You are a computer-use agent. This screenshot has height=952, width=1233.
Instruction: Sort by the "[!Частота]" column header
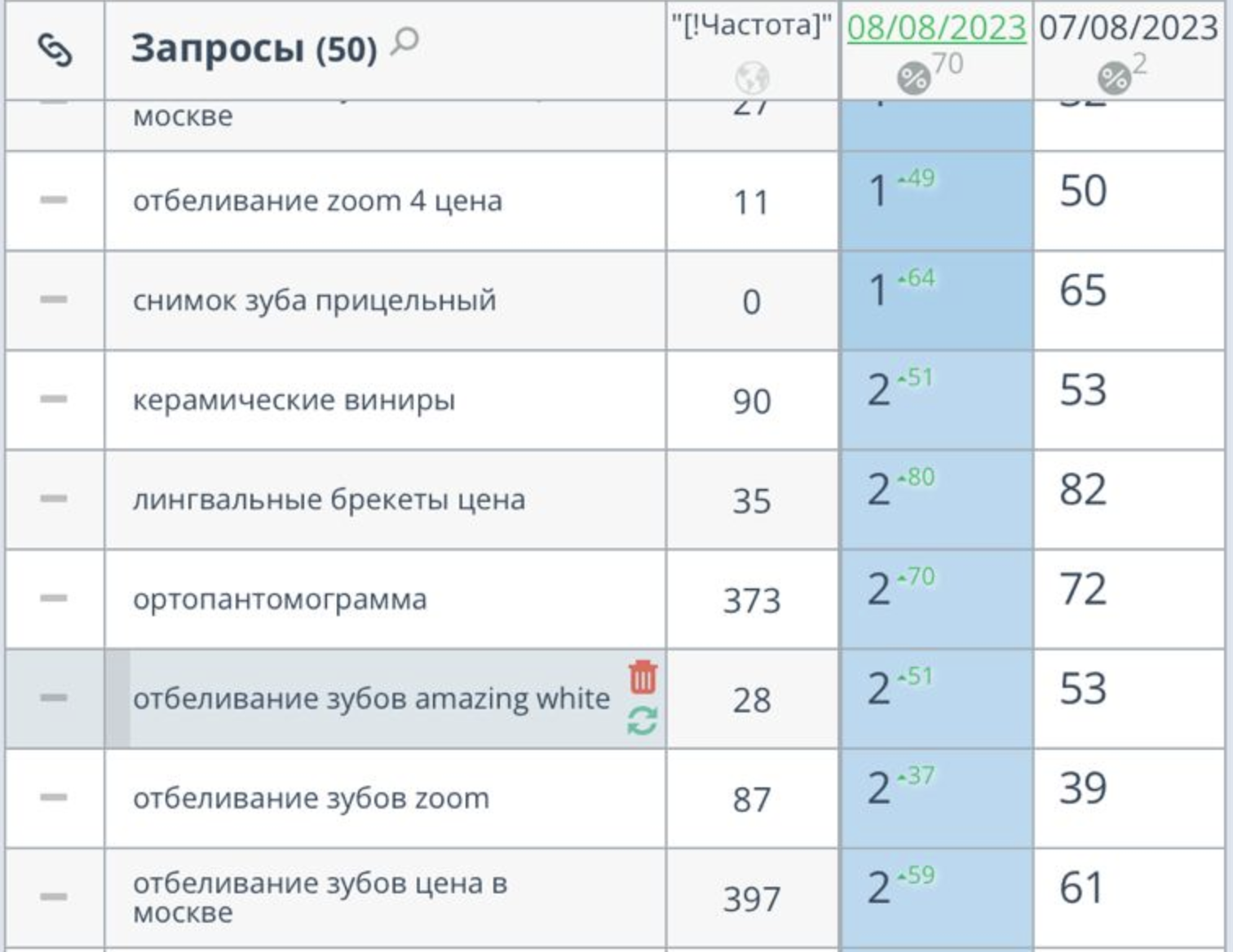point(751,26)
